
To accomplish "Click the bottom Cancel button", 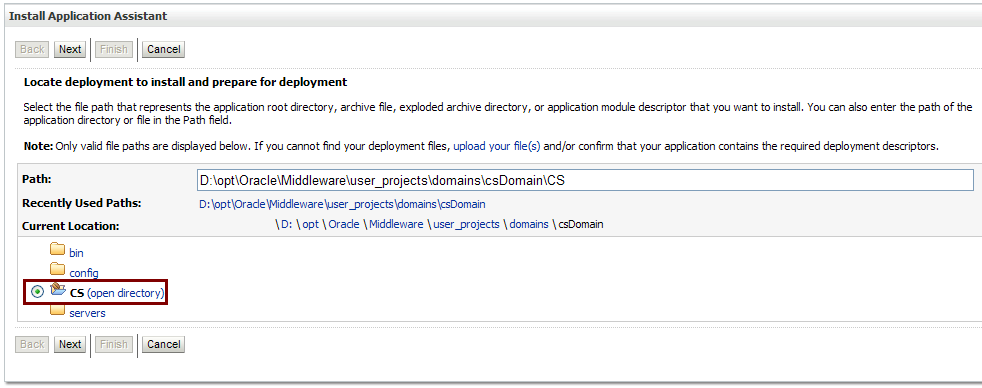I will 163,344.
